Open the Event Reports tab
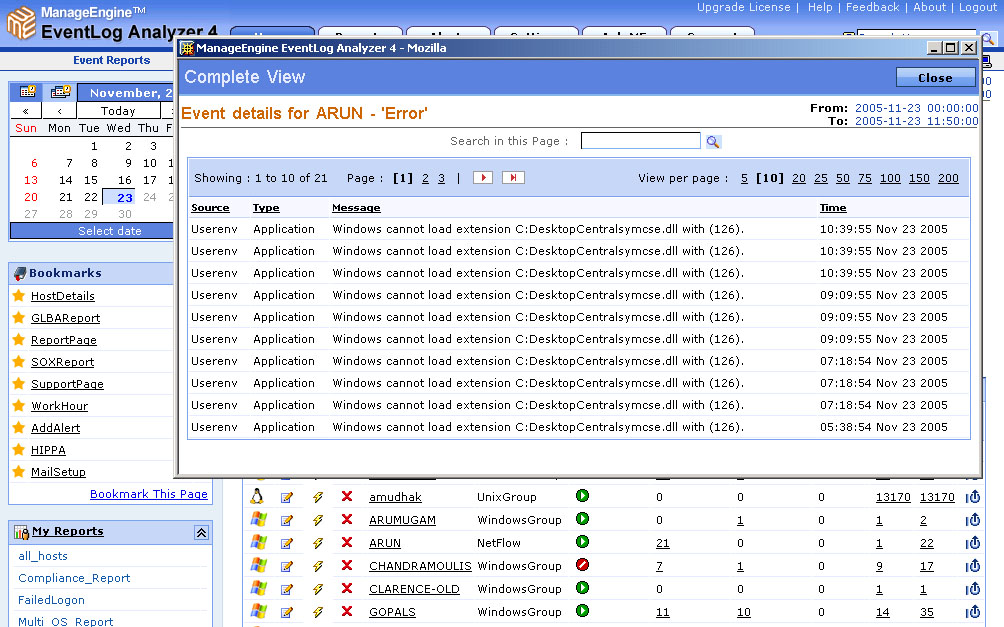 tap(111, 60)
